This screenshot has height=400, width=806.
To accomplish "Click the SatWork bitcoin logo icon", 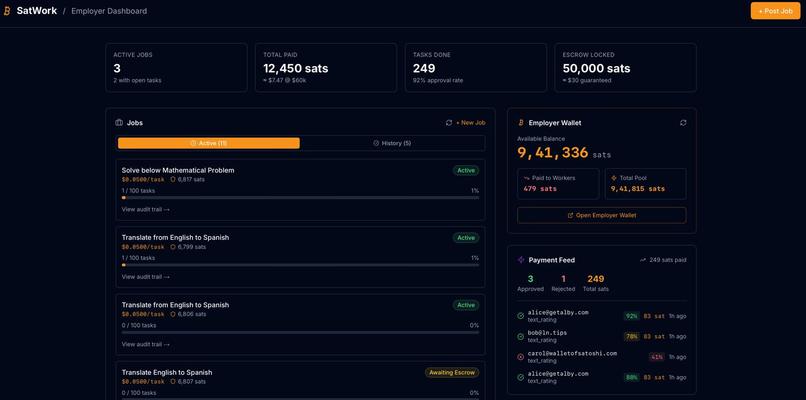I will click(x=7, y=11).
